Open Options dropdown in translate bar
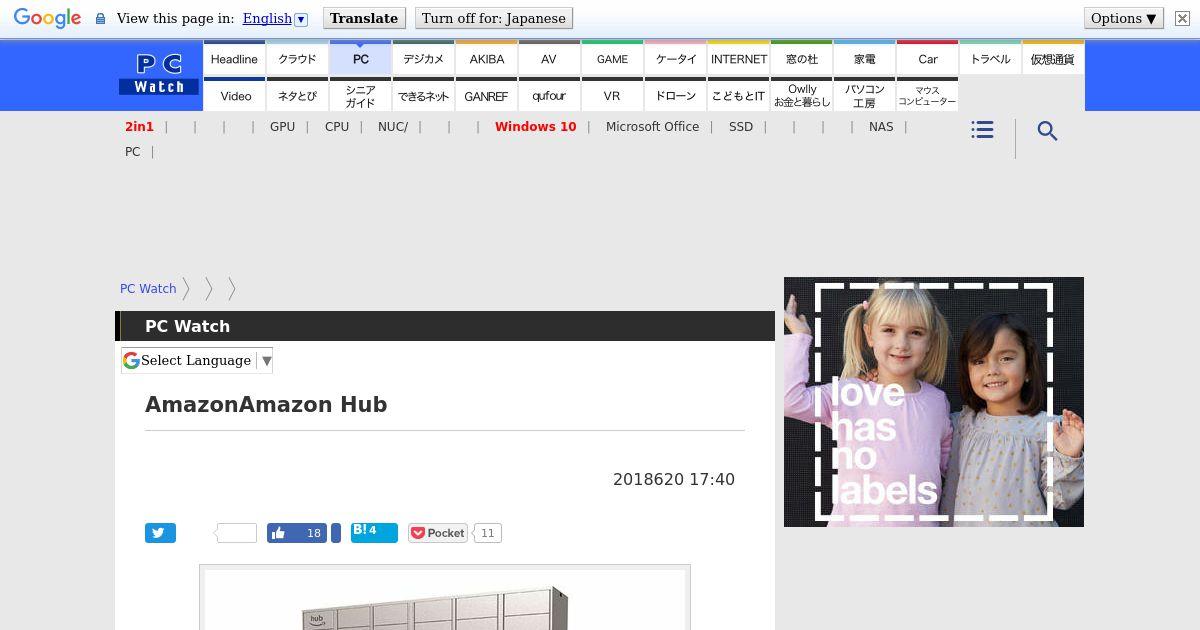 tap(1123, 18)
